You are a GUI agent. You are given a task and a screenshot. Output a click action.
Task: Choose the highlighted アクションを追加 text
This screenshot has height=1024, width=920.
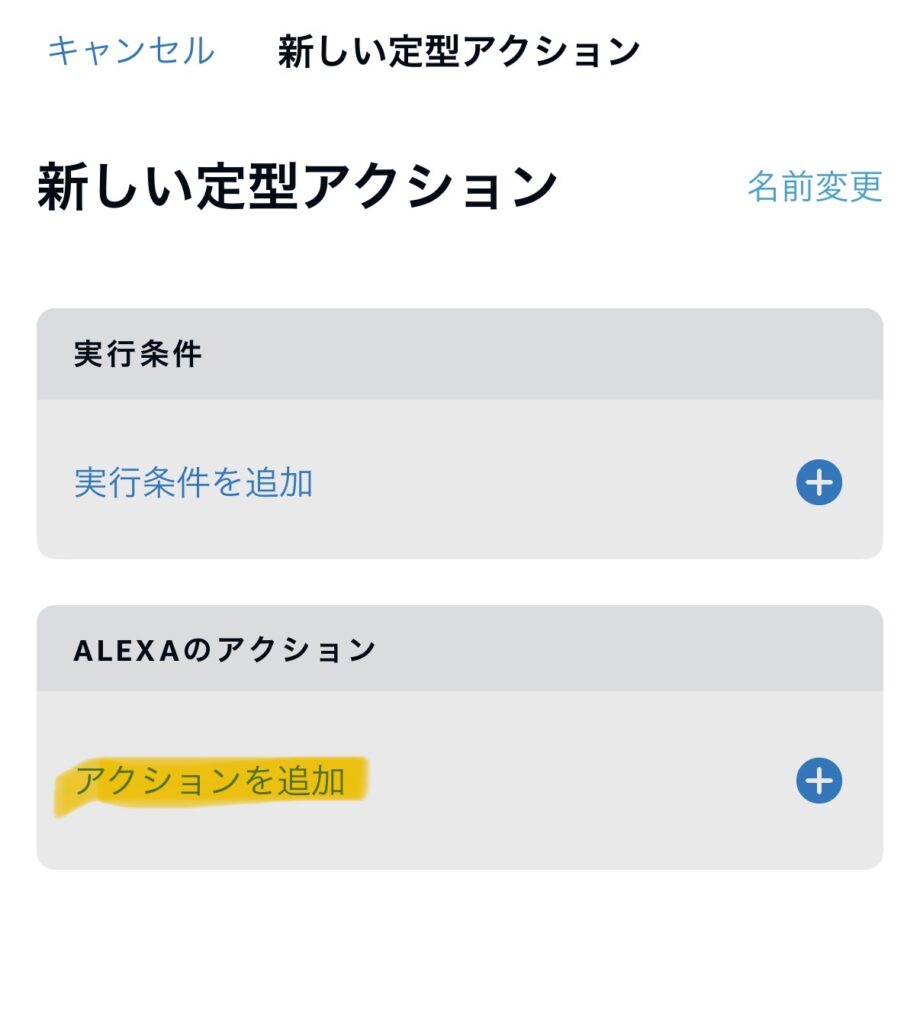tap(210, 781)
